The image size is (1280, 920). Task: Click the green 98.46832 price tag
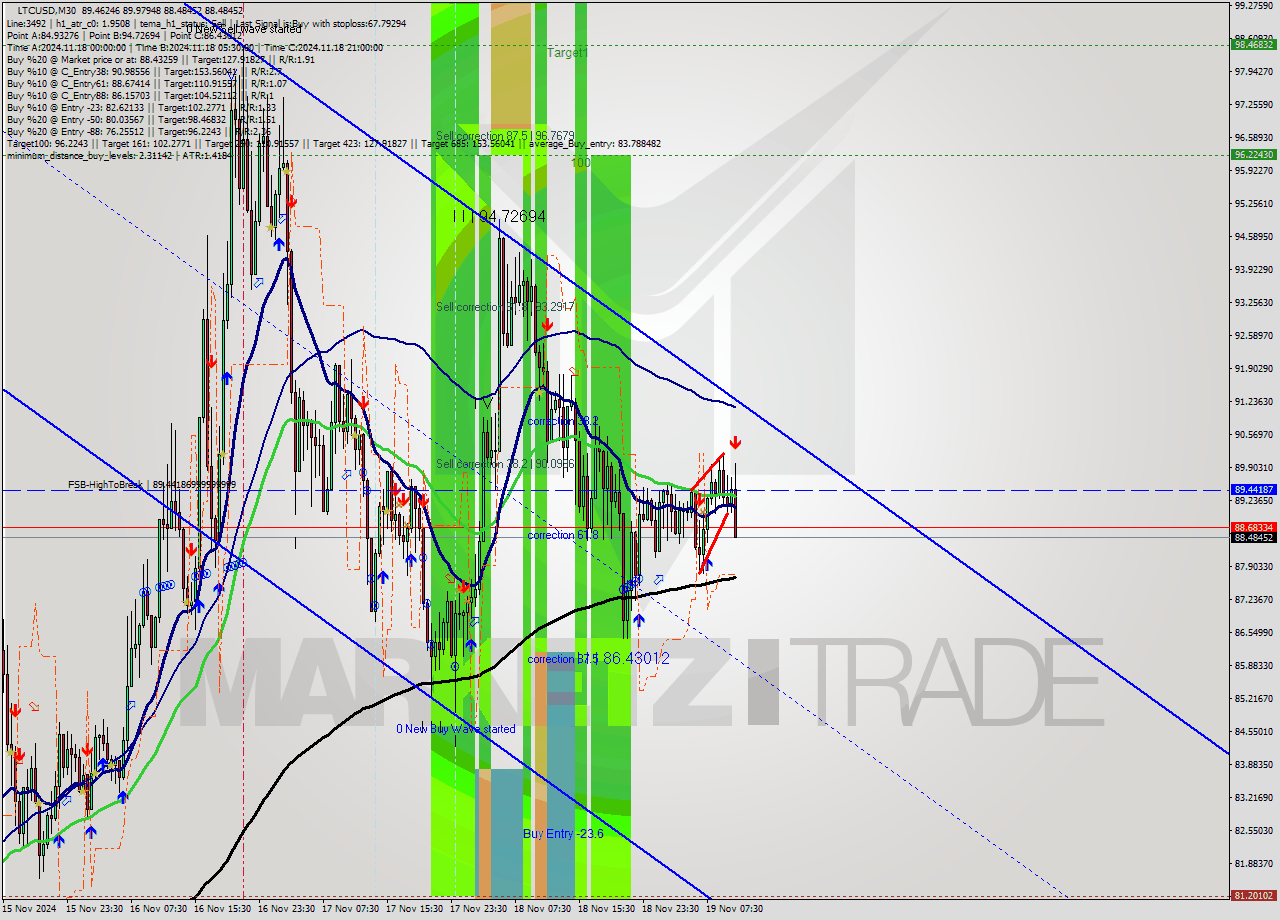pos(1254,44)
